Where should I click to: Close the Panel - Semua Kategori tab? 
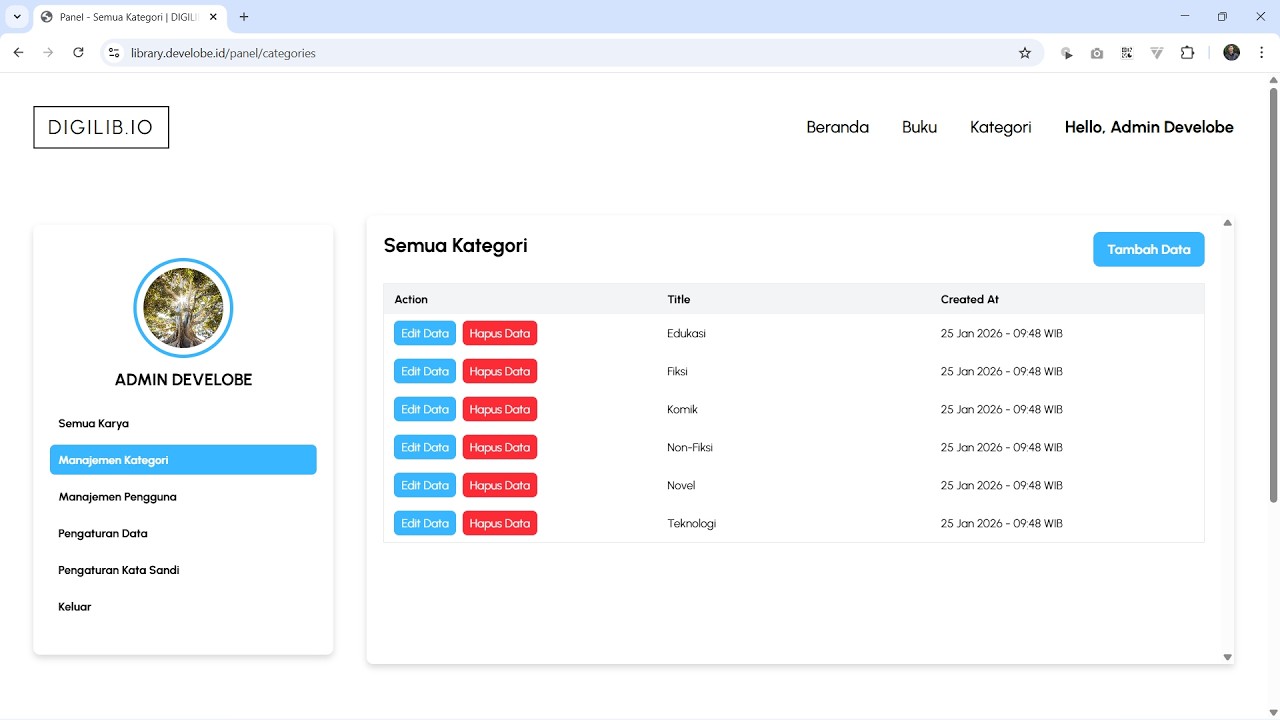coord(213,17)
